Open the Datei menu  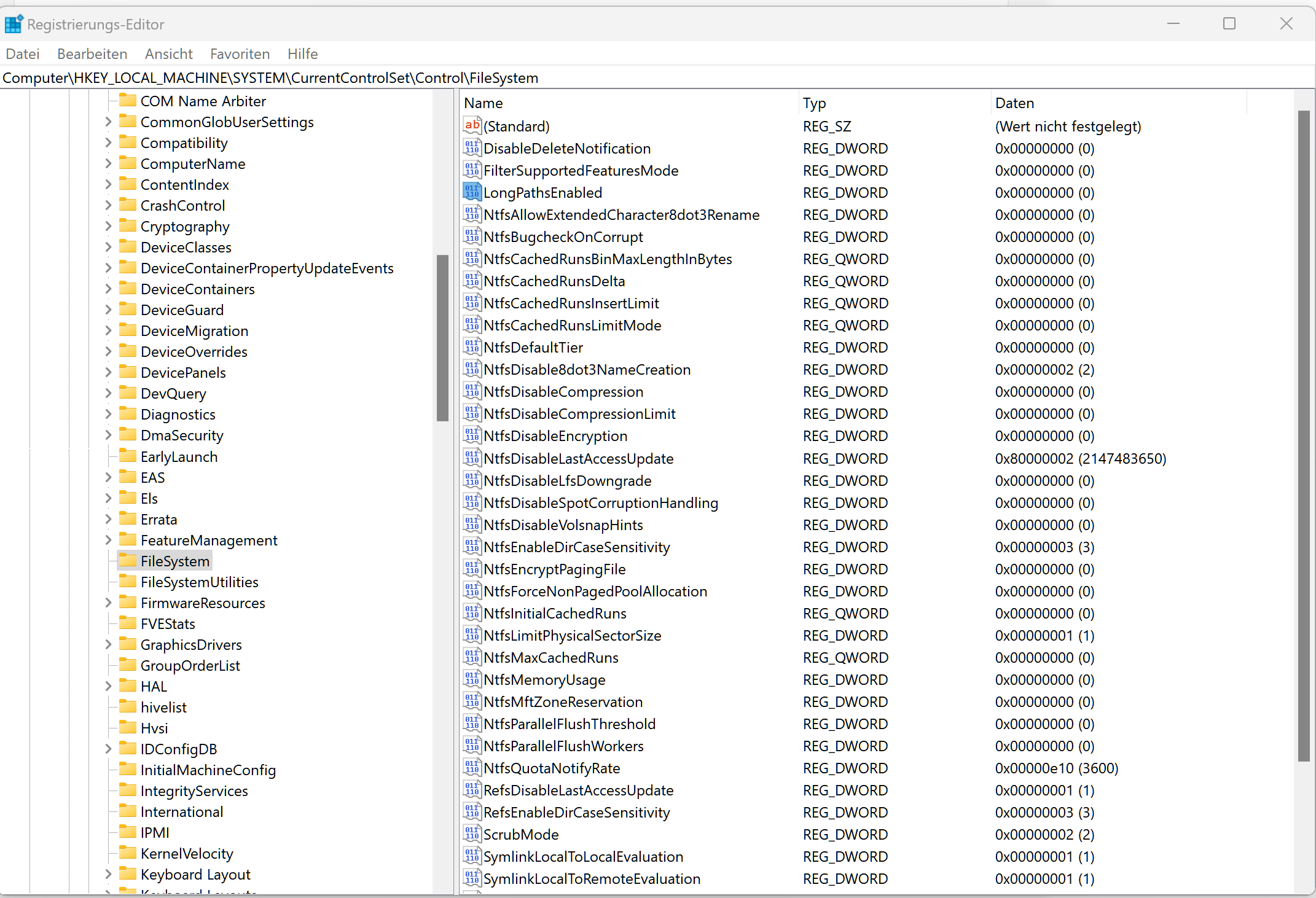[23, 54]
